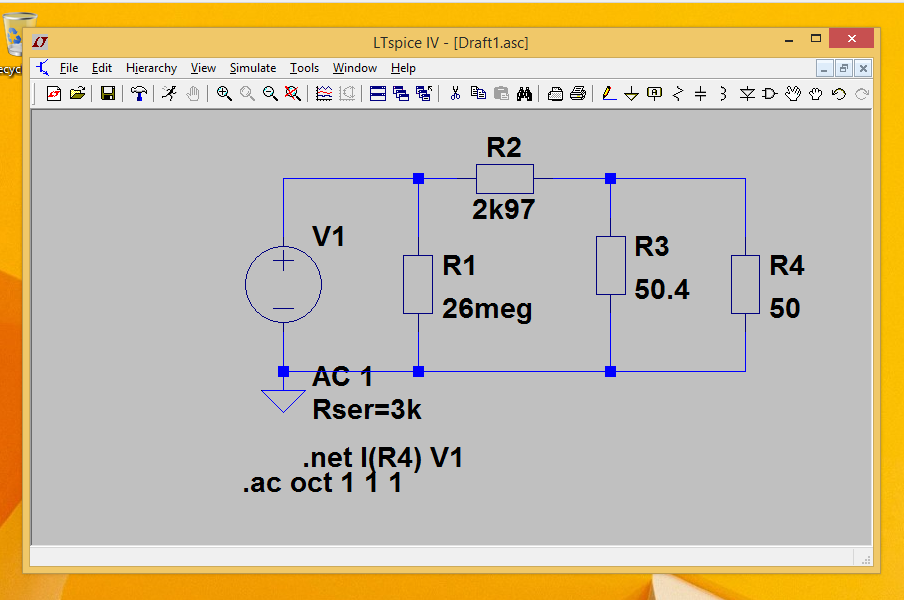The image size is (904, 600).
Task: Select the Resistor component tool
Action: 678,93
